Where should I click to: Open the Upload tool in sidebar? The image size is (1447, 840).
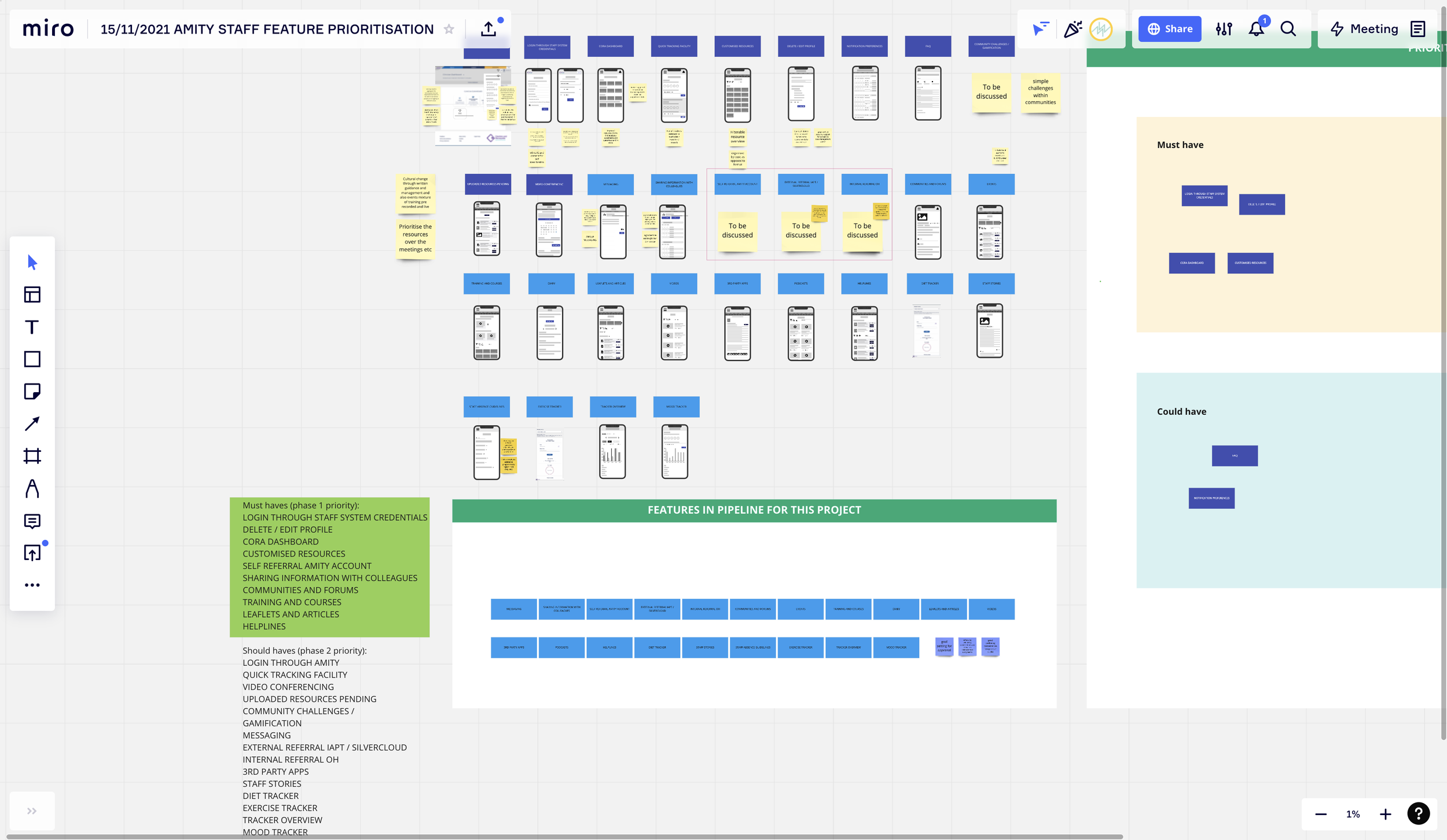(32, 553)
